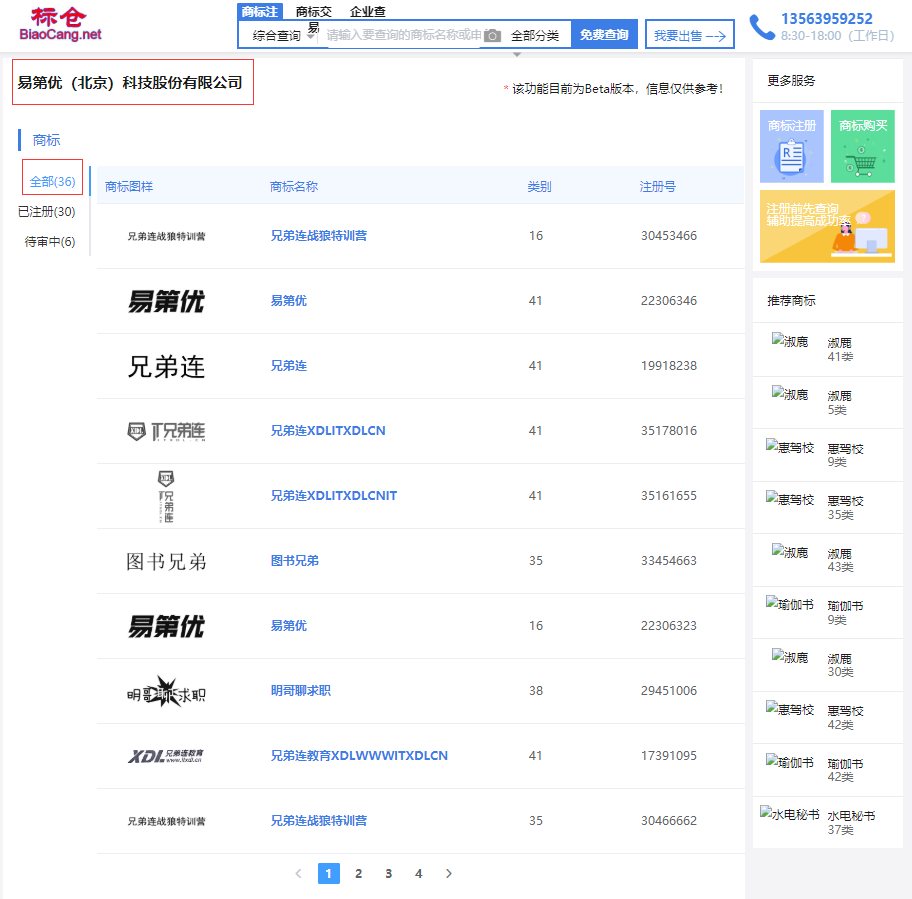Click the BiaoCang.net logo

[x=60, y=25]
